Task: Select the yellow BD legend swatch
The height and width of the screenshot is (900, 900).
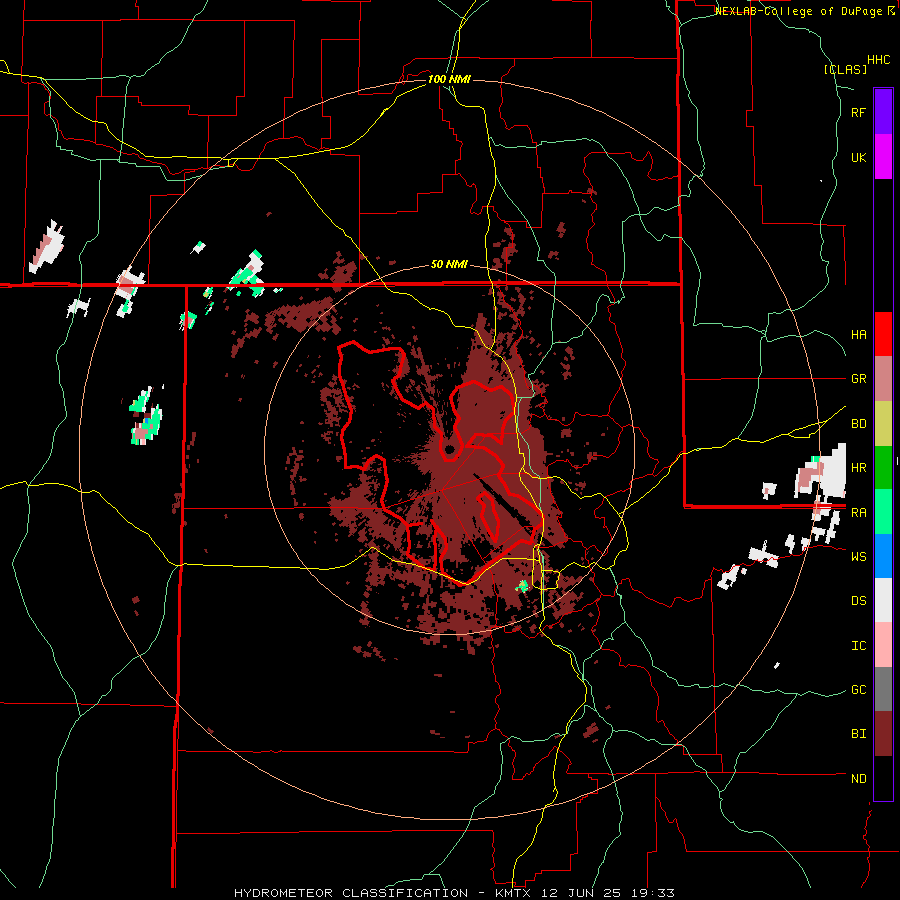Action: point(883,423)
